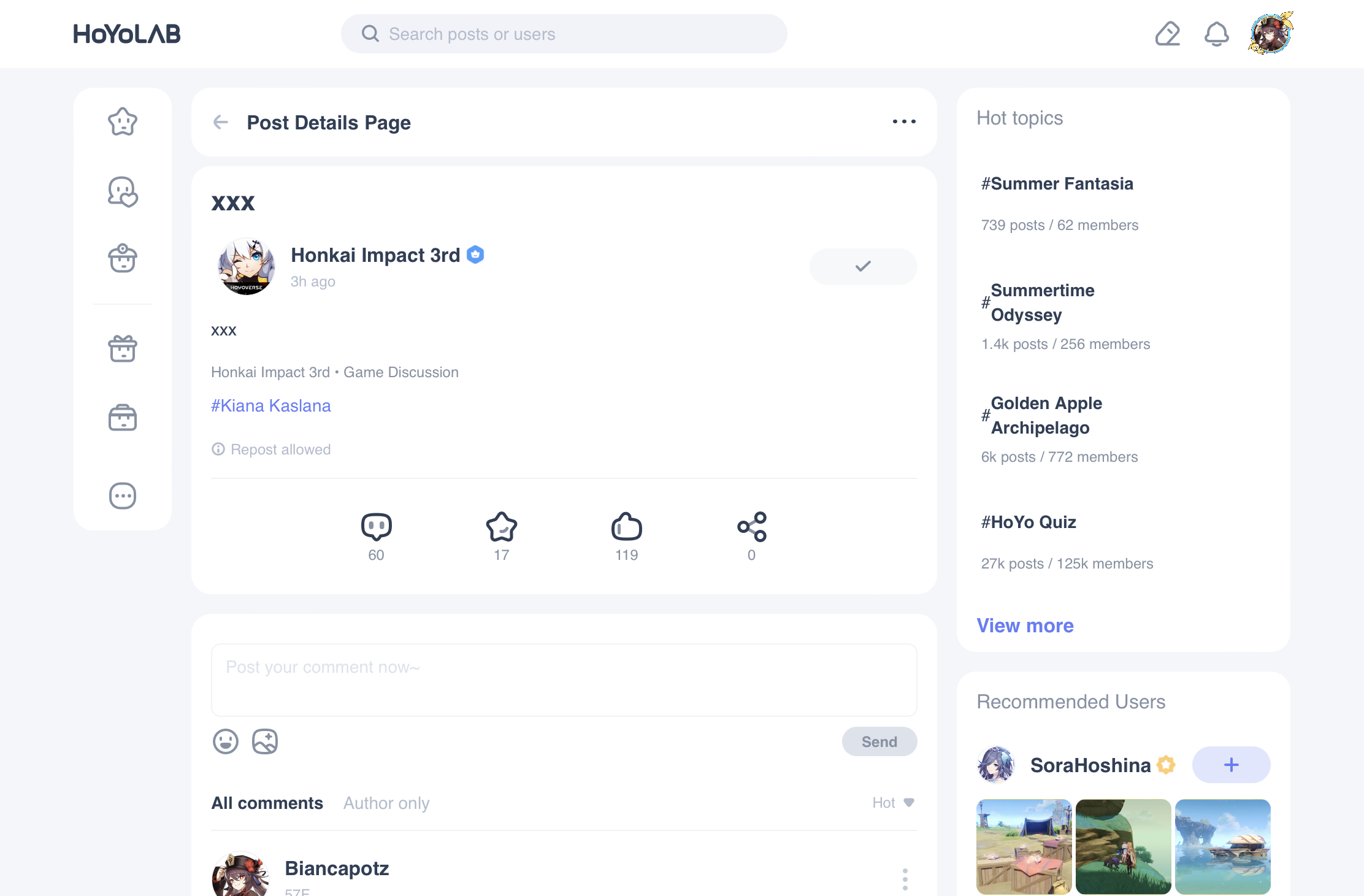The image size is (1364, 896).
Task: Go back with the left arrow
Action: click(x=221, y=123)
